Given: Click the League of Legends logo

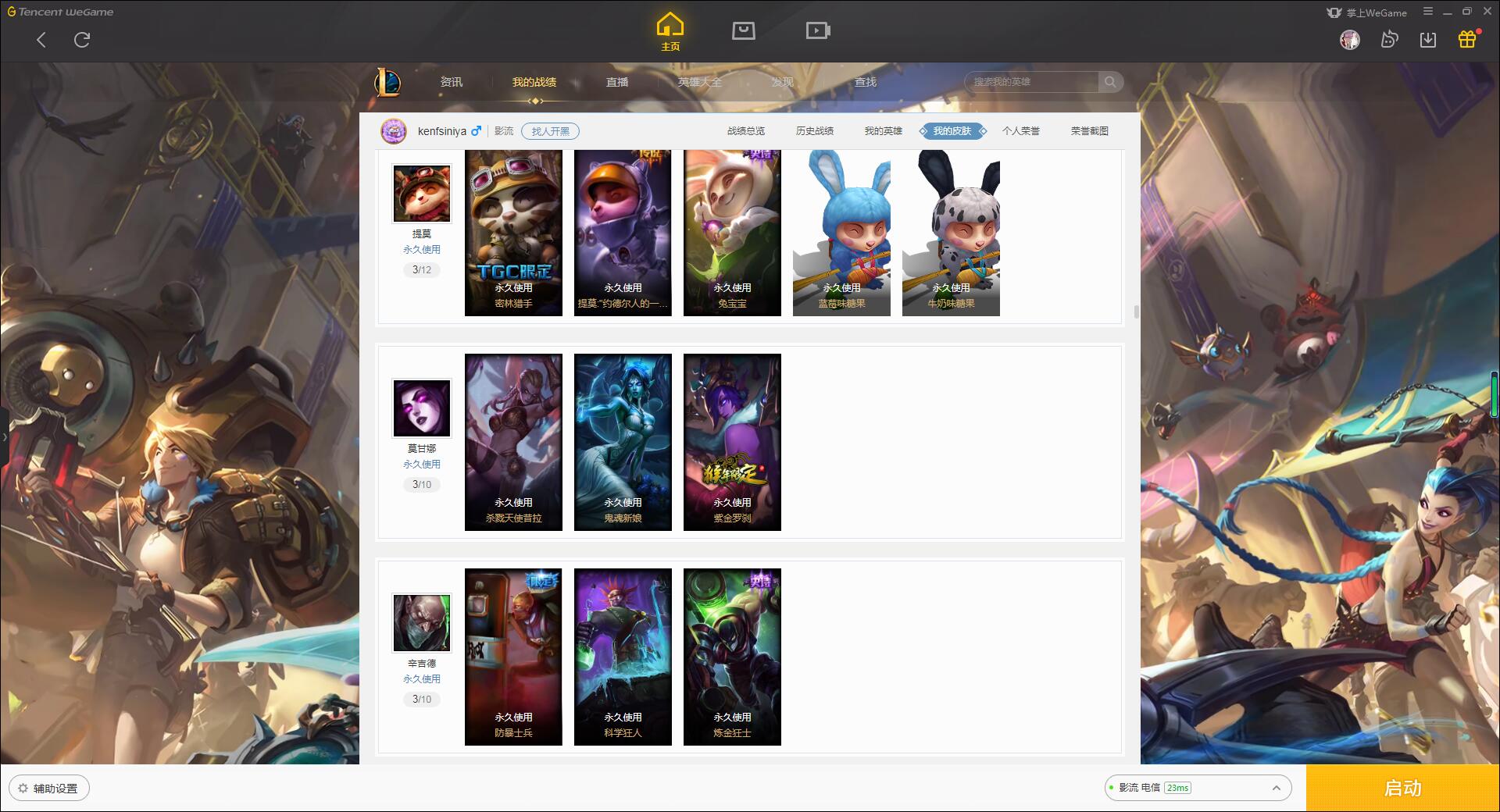Looking at the screenshot, I should coord(387,82).
